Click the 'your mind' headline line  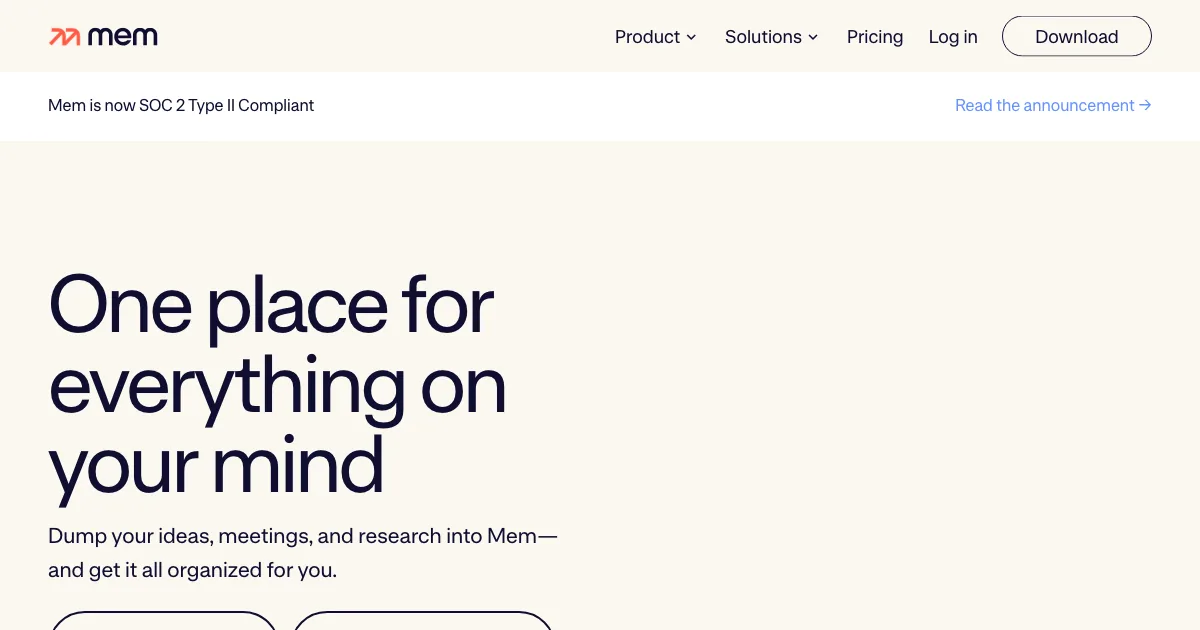216,464
